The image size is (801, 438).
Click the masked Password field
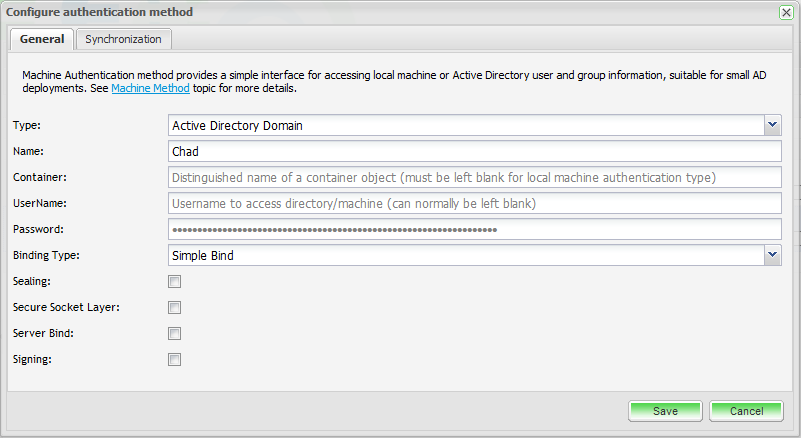[474, 229]
